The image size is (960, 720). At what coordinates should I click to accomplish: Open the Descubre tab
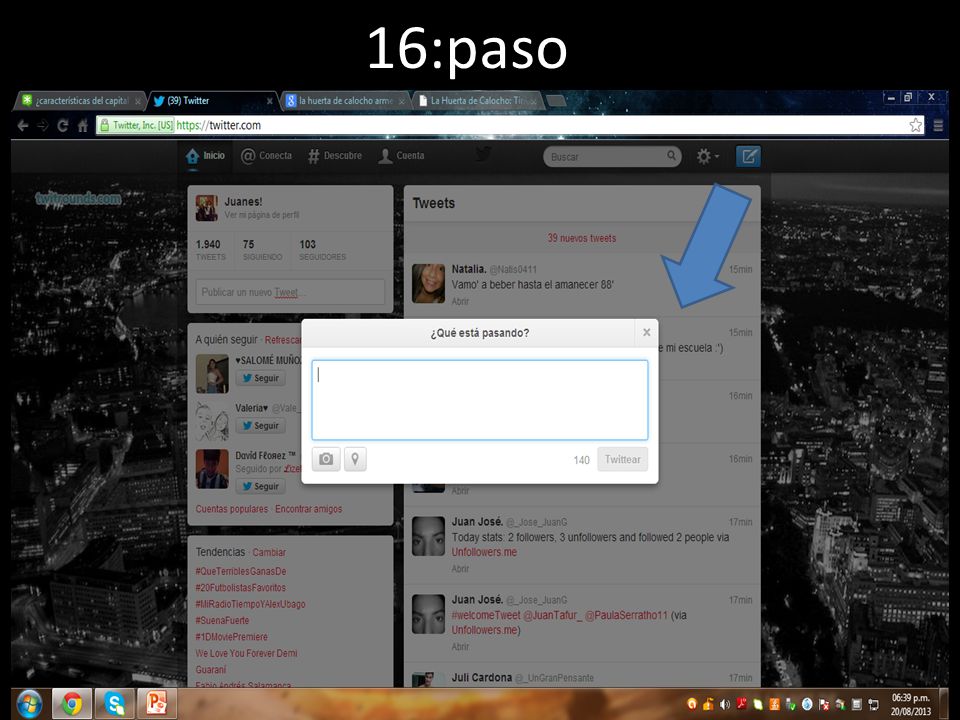click(x=335, y=156)
